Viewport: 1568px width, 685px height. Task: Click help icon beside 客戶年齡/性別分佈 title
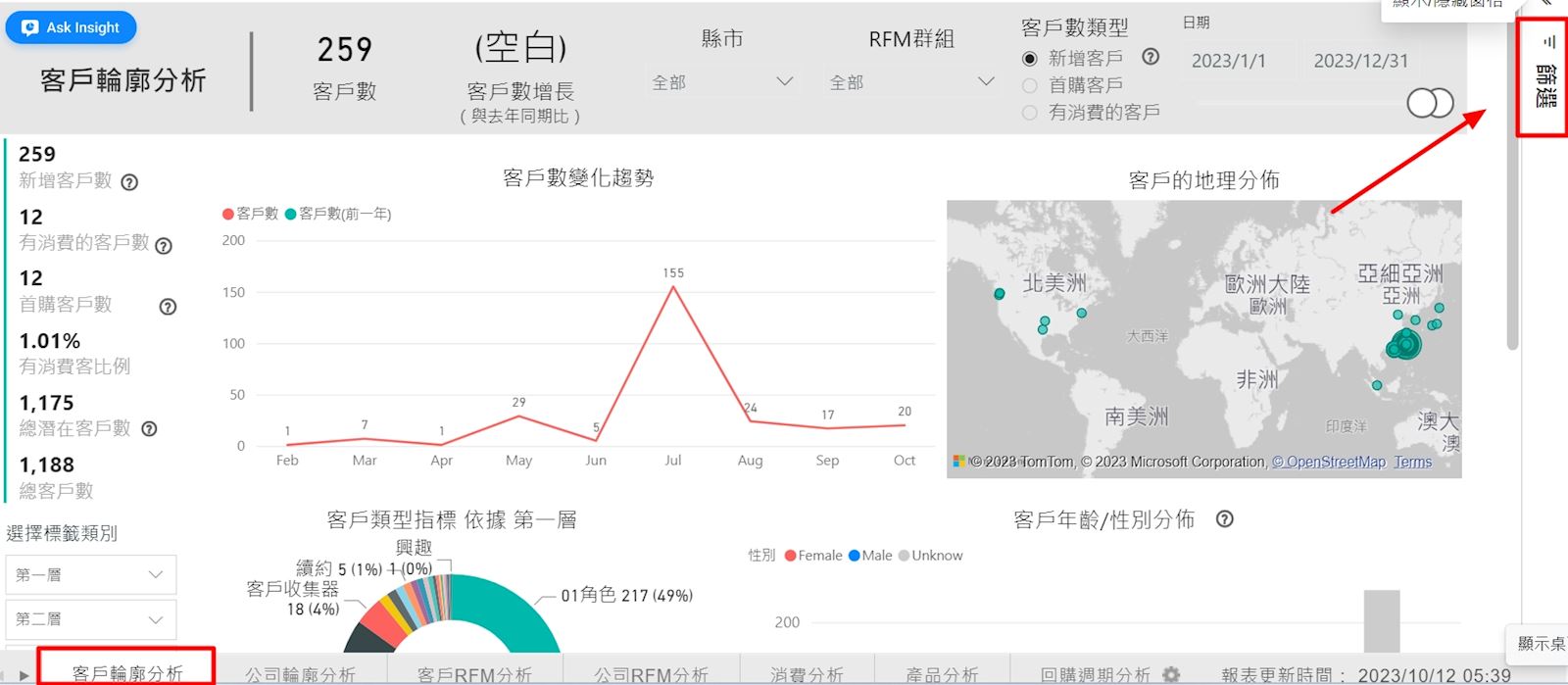1224,519
